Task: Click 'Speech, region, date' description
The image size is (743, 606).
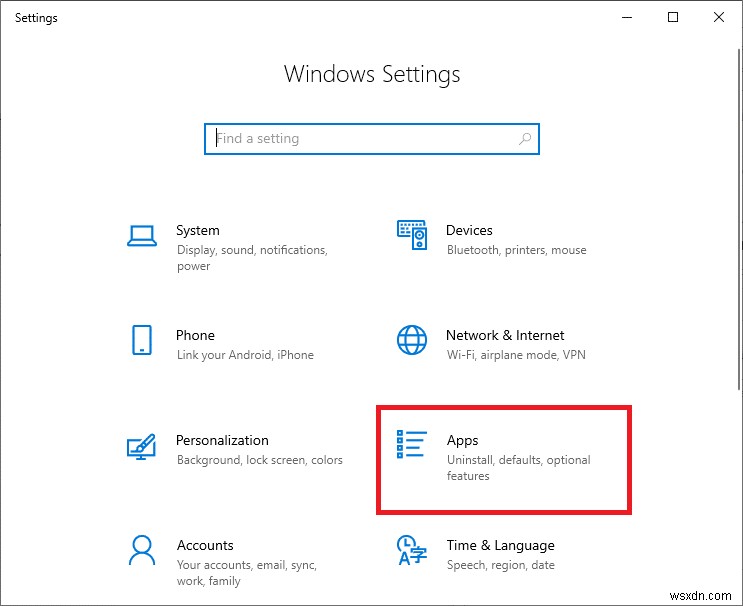Action: tap(500, 565)
